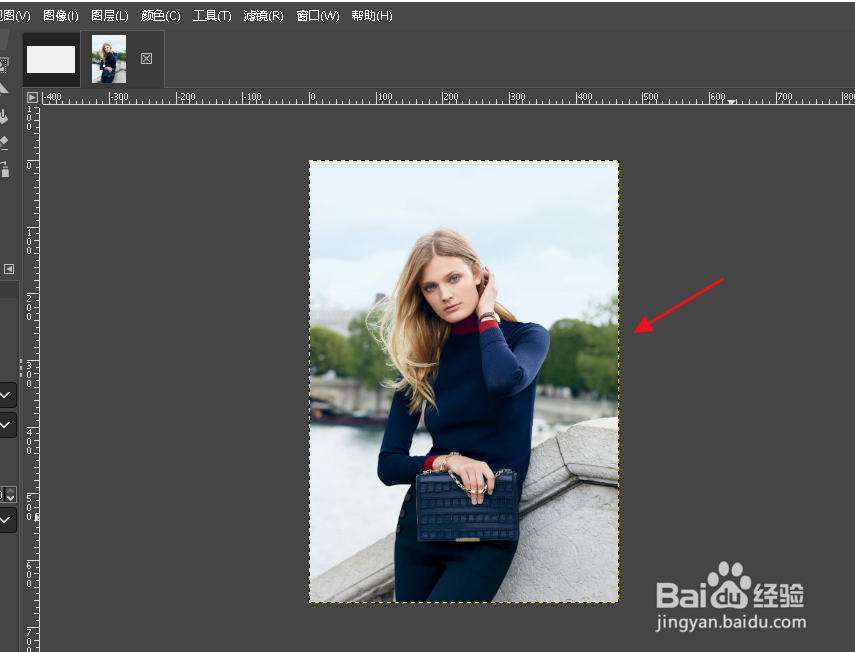The height and width of the screenshot is (652, 855).
Task: Open the 图像(I) menu
Action: coord(61,16)
